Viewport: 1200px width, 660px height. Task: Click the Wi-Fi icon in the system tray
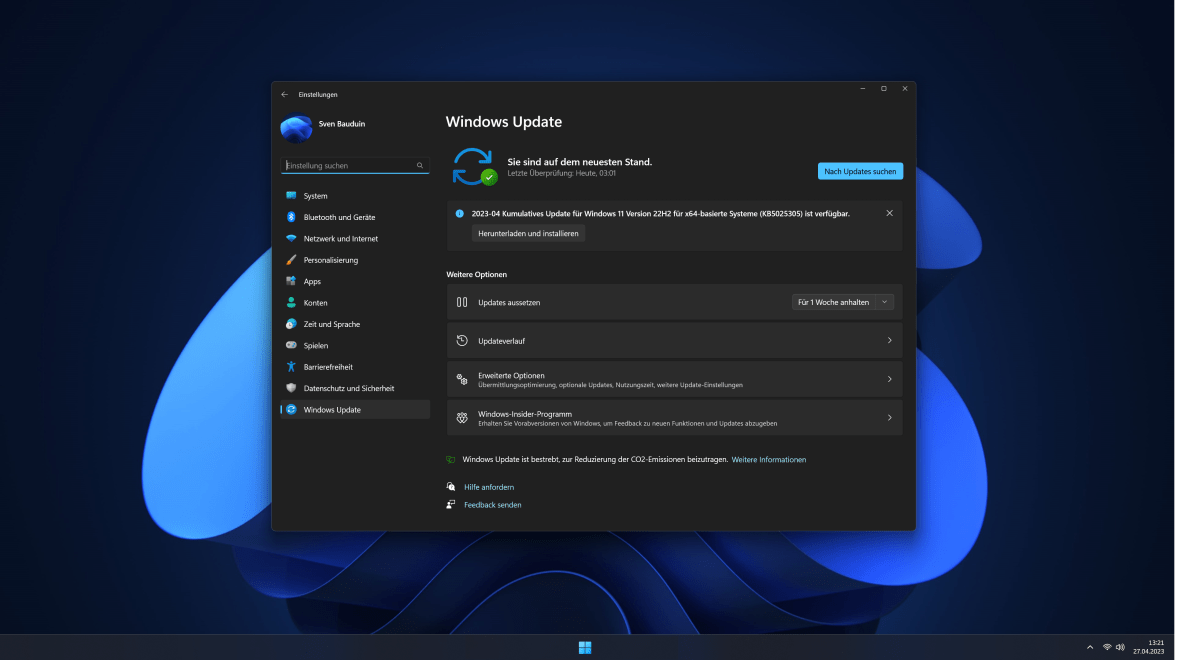click(x=1107, y=647)
